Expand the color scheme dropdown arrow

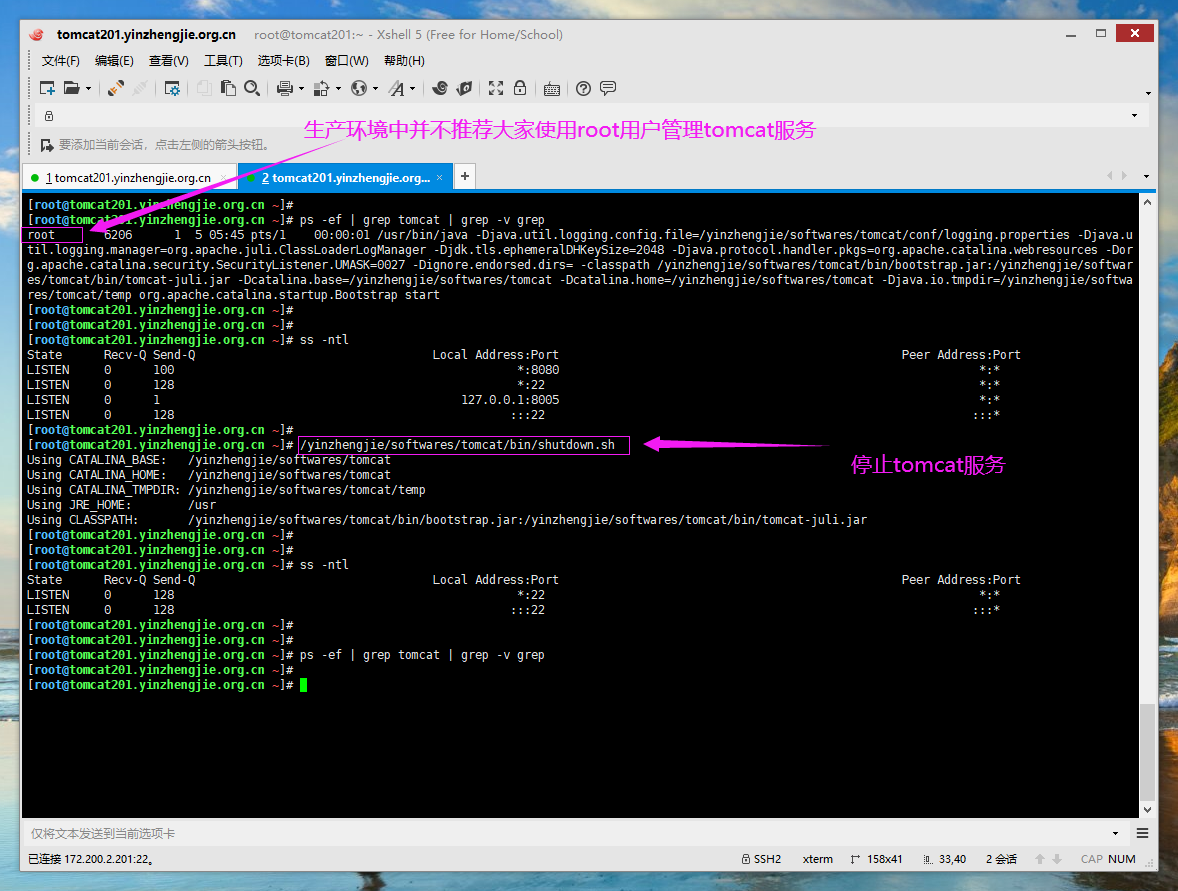click(x=338, y=89)
